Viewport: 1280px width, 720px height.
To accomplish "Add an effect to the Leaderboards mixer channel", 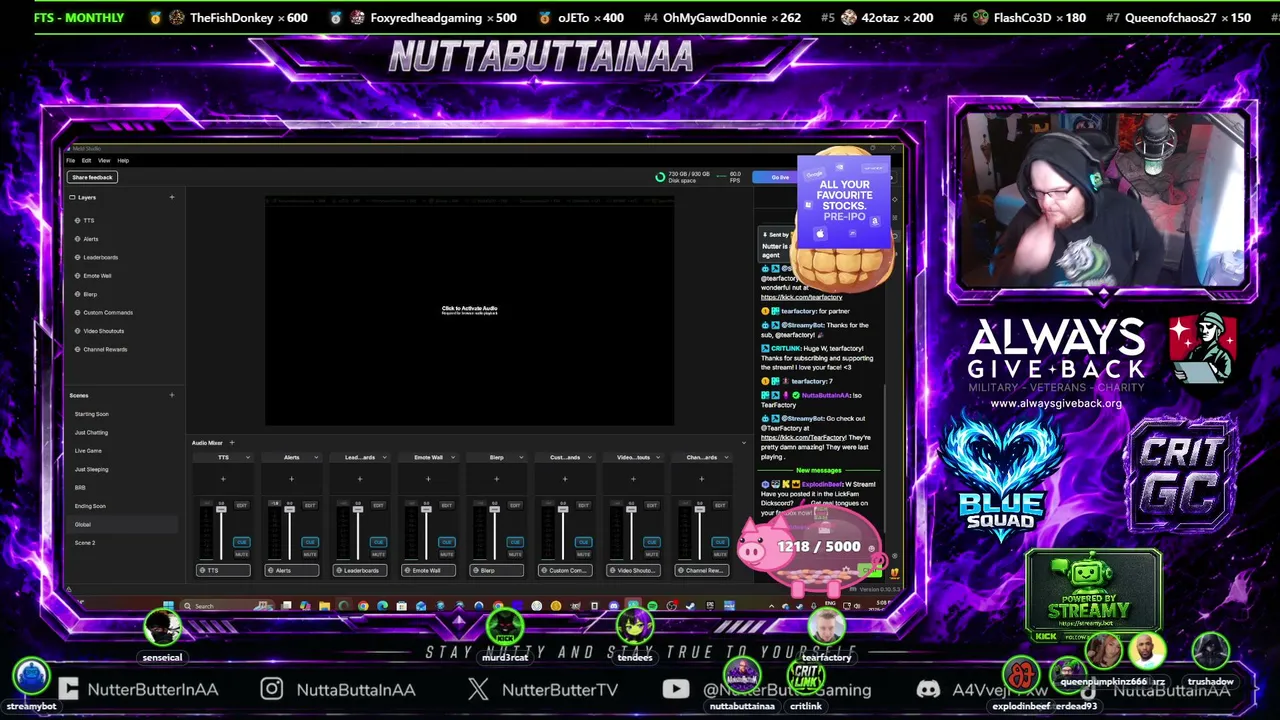I will click(360, 479).
